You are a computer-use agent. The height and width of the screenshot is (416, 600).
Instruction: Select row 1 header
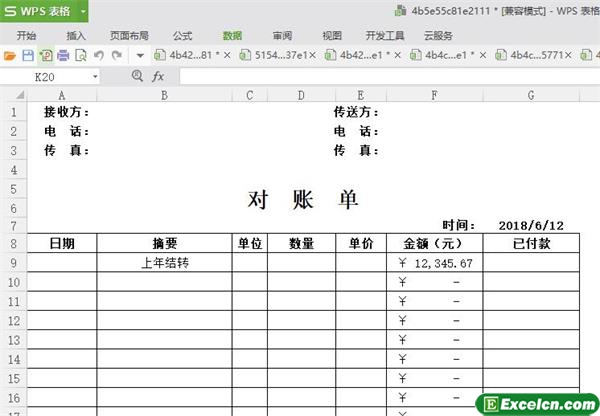click(x=14, y=112)
